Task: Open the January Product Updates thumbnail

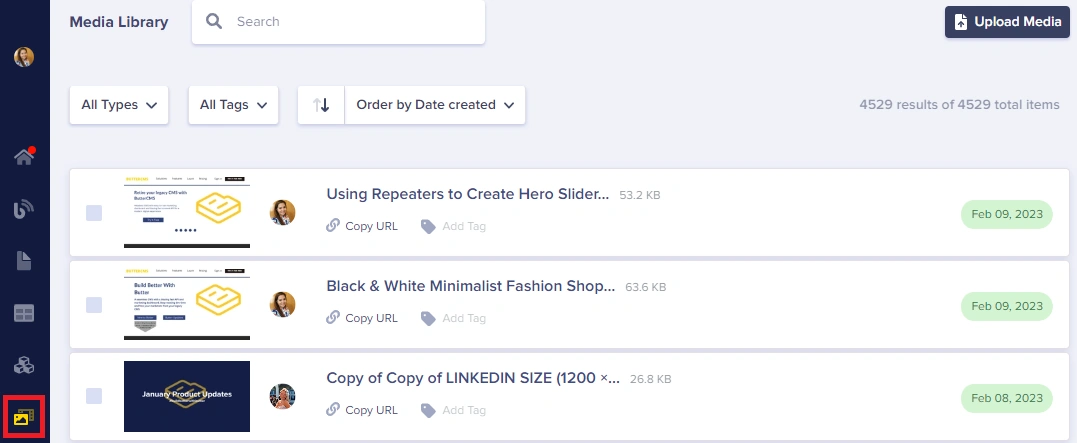Action: (x=186, y=396)
